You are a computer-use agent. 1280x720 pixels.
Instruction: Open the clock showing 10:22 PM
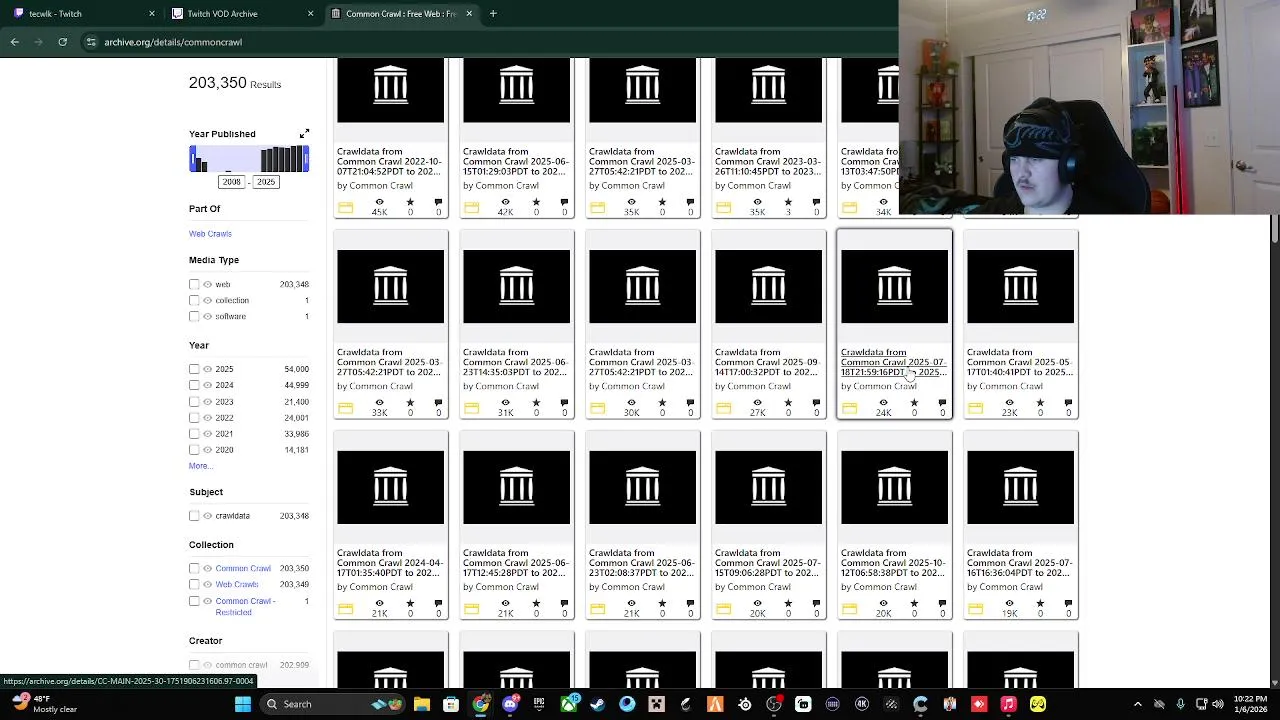1250,704
